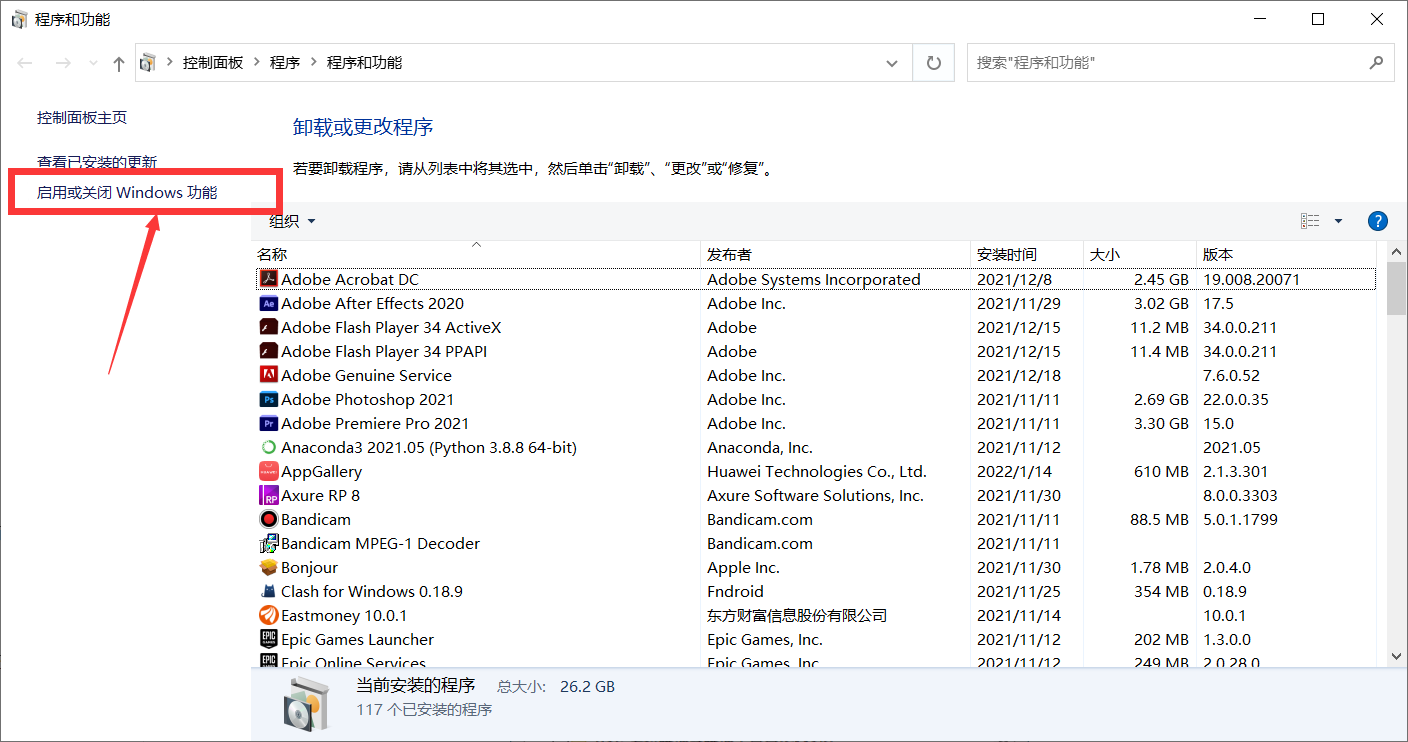Click publisher Huawei Technologies Co., Ltd.
This screenshot has width=1408, height=742.
pyautogui.click(x=817, y=471)
